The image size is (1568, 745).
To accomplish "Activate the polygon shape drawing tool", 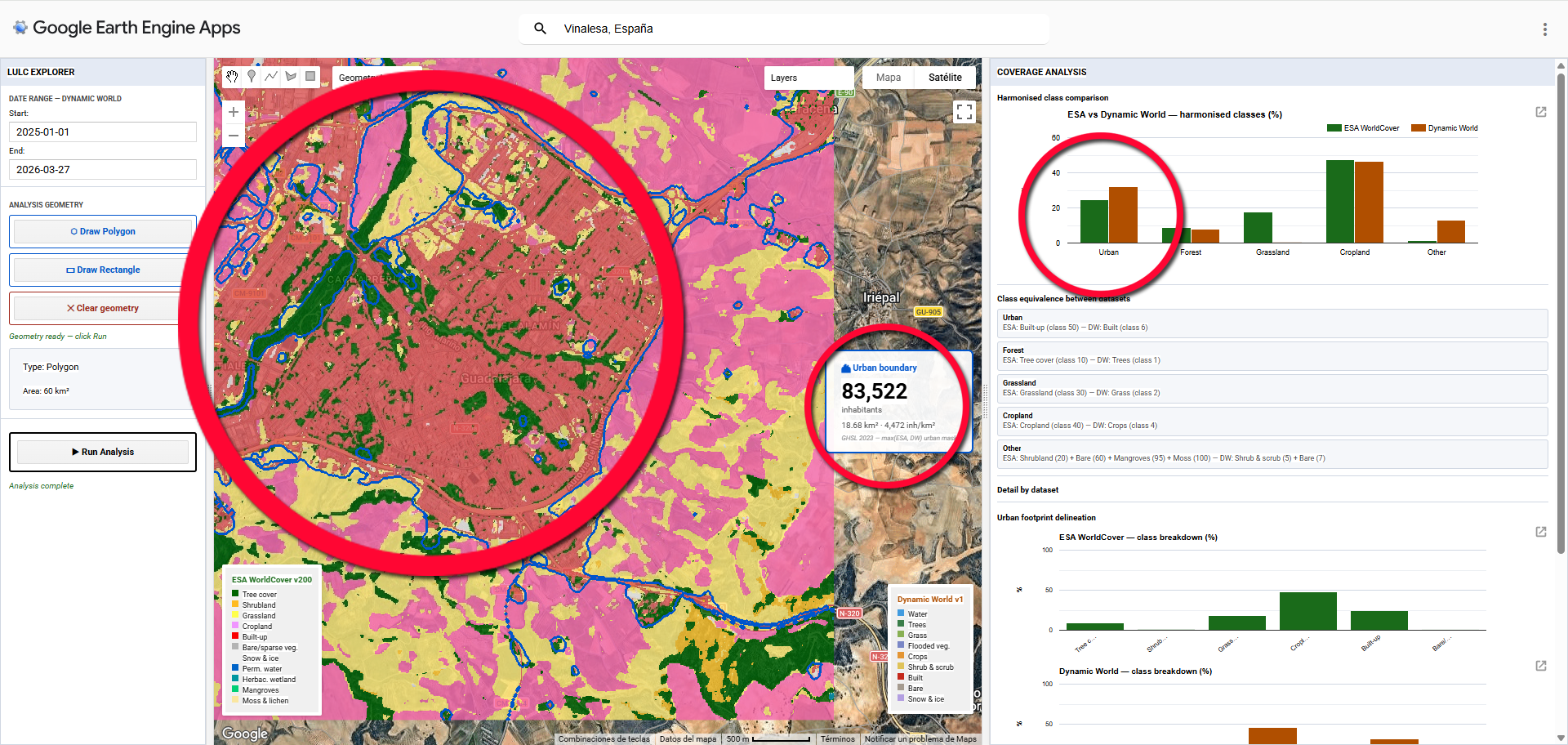I will click(291, 77).
